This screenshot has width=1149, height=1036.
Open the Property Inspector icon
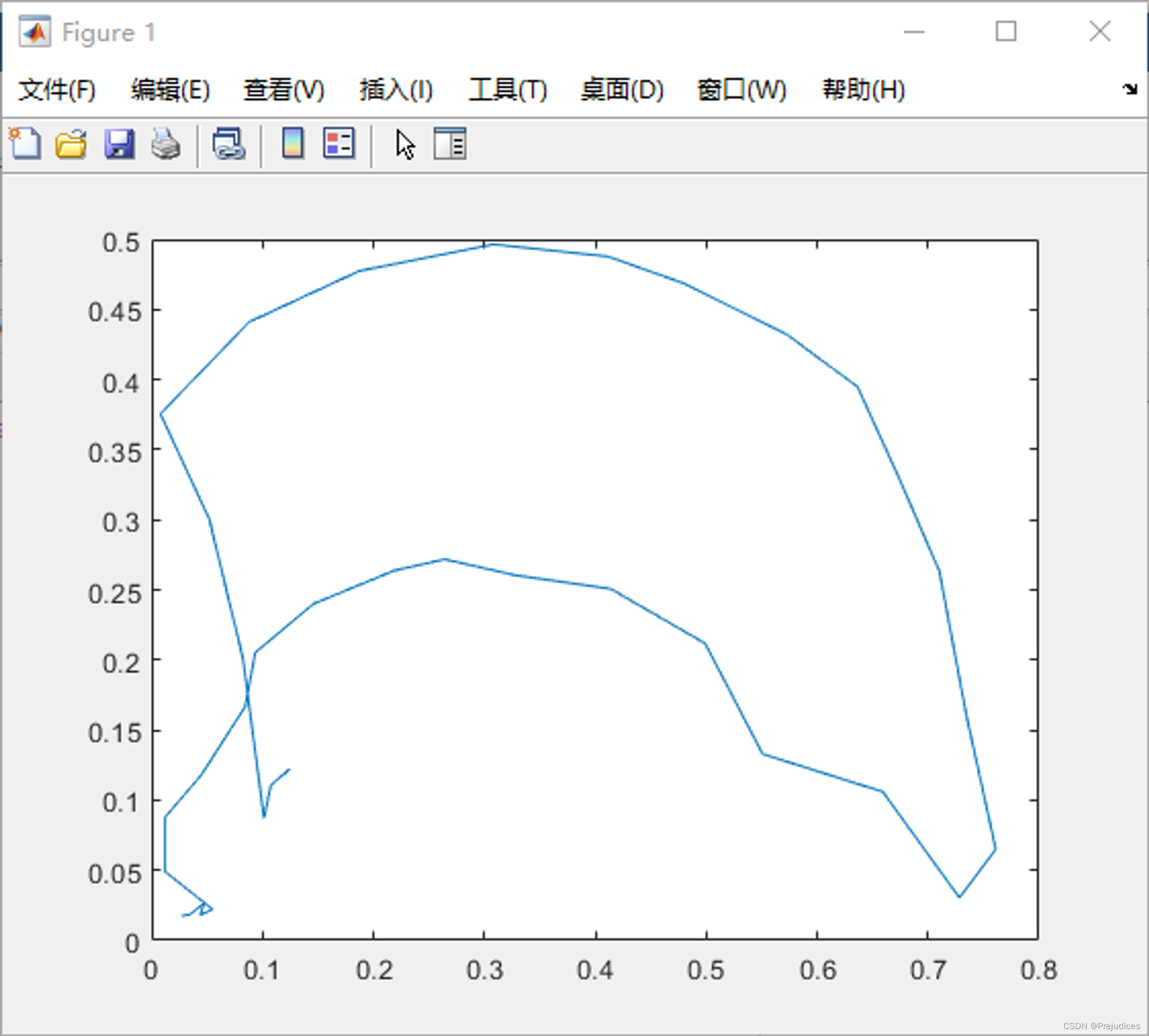(x=450, y=144)
